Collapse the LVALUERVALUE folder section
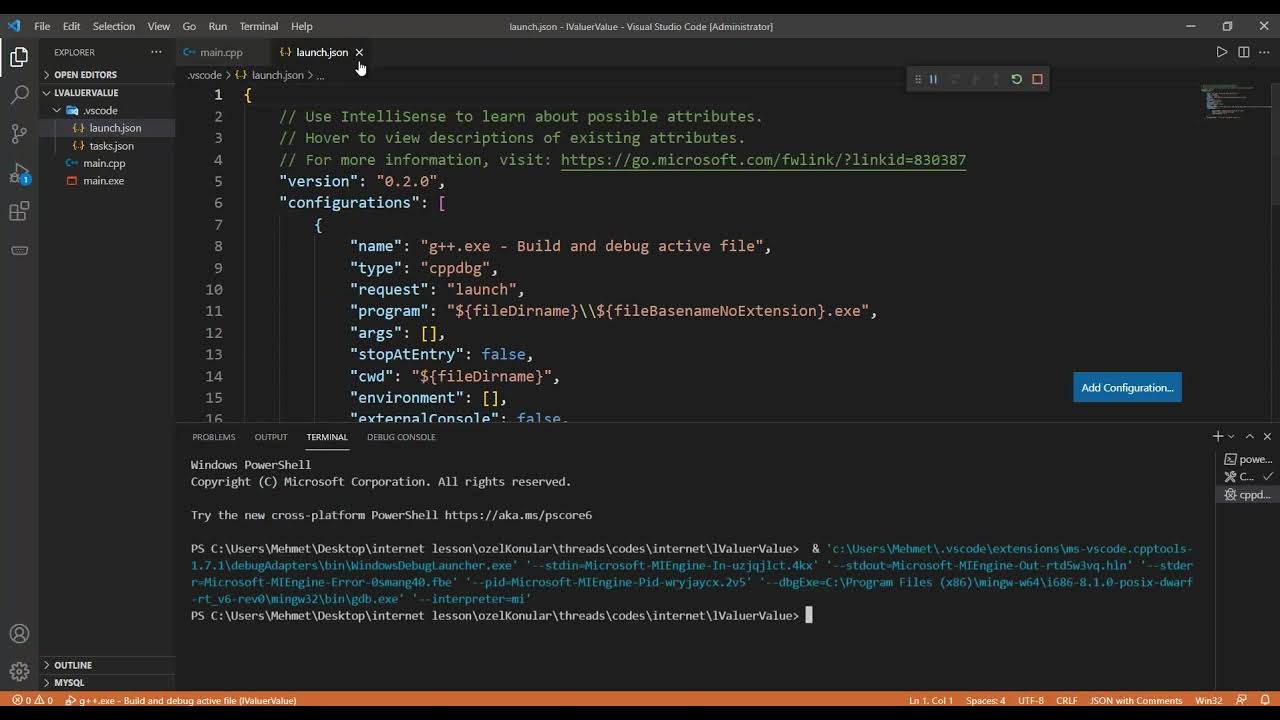The width and height of the screenshot is (1280, 720). pyautogui.click(x=108, y=93)
